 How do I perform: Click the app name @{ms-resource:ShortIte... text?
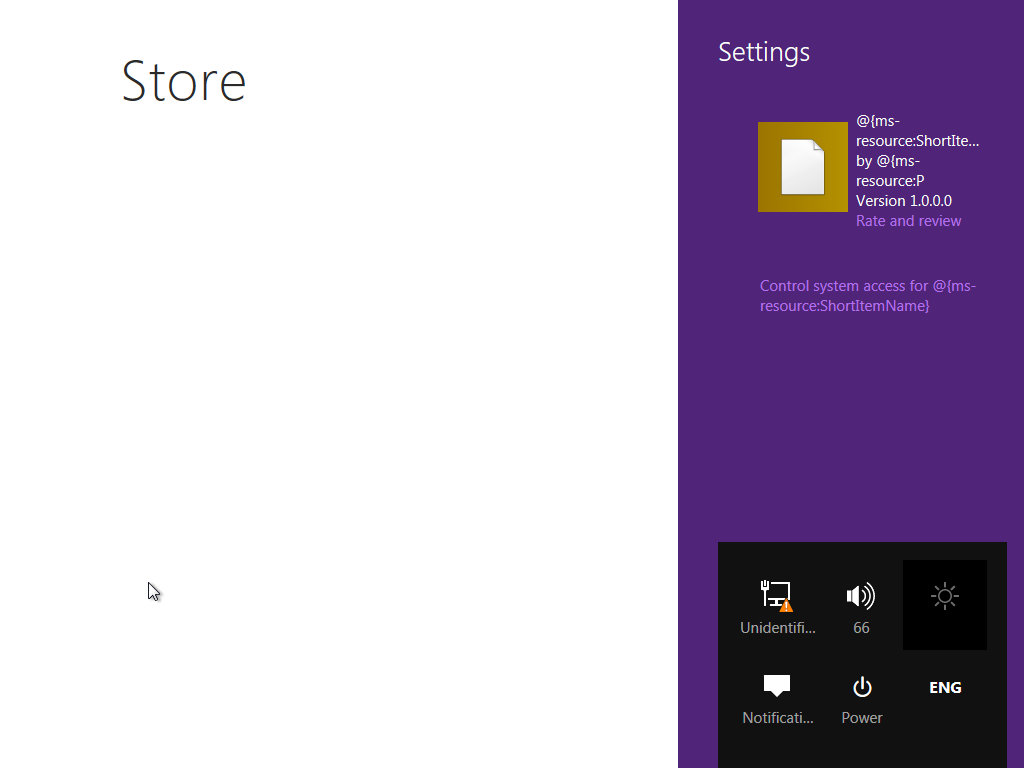coord(918,131)
